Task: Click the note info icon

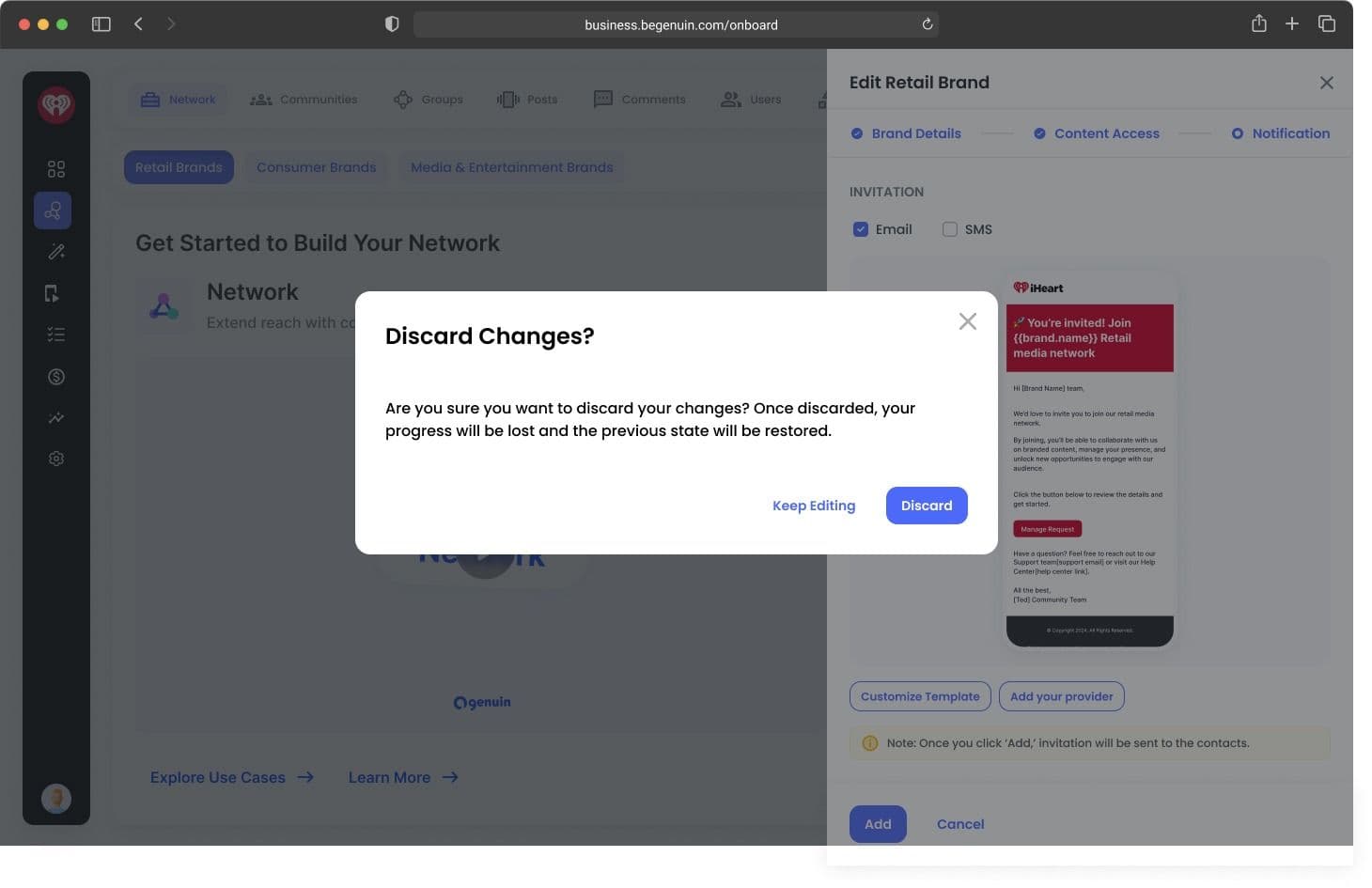Action: click(x=869, y=743)
